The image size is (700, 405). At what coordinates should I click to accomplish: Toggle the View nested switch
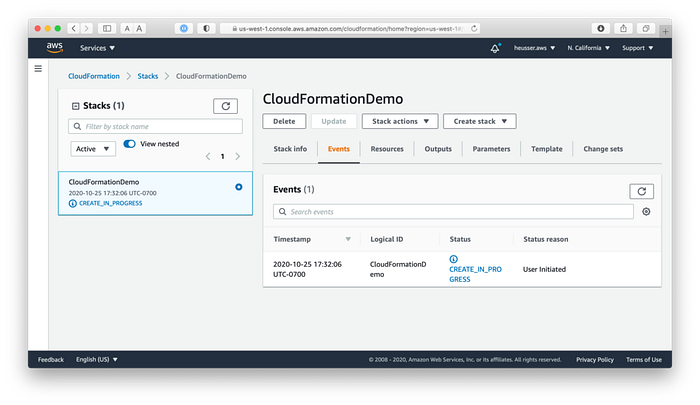pyautogui.click(x=129, y=144)
